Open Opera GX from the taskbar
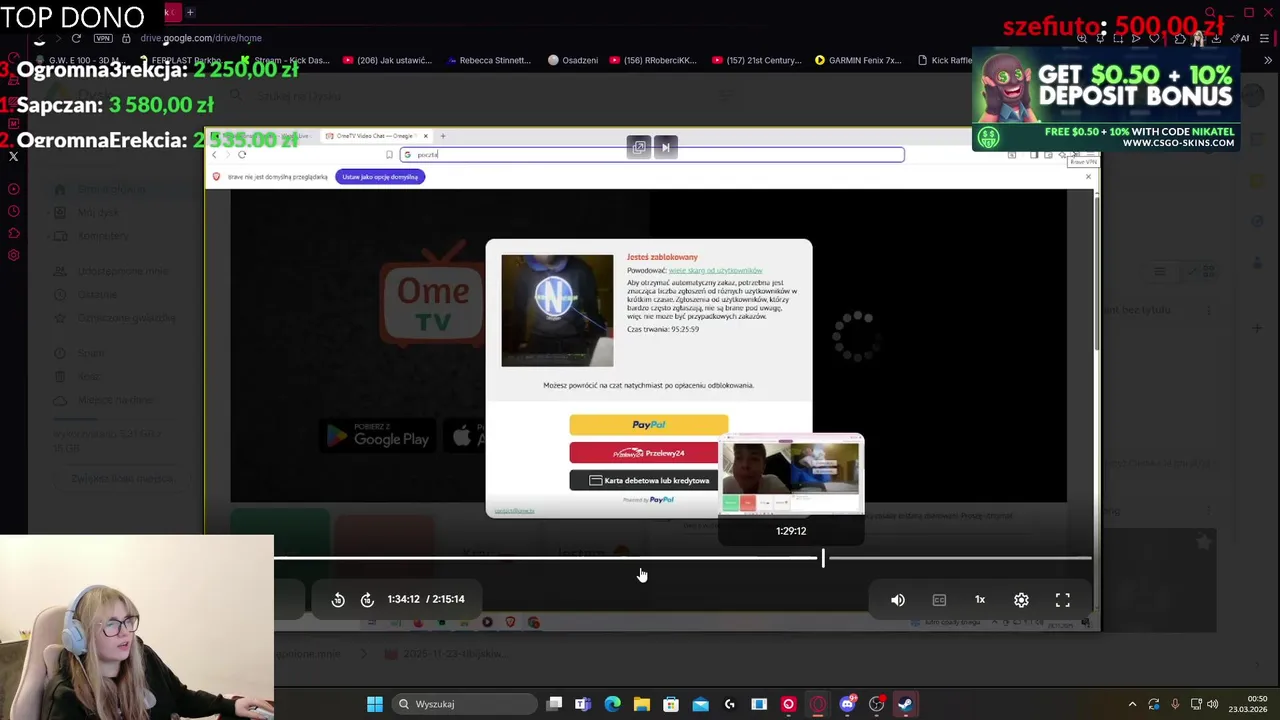Screen dimensions: 1280x720 tap(818, 704)
